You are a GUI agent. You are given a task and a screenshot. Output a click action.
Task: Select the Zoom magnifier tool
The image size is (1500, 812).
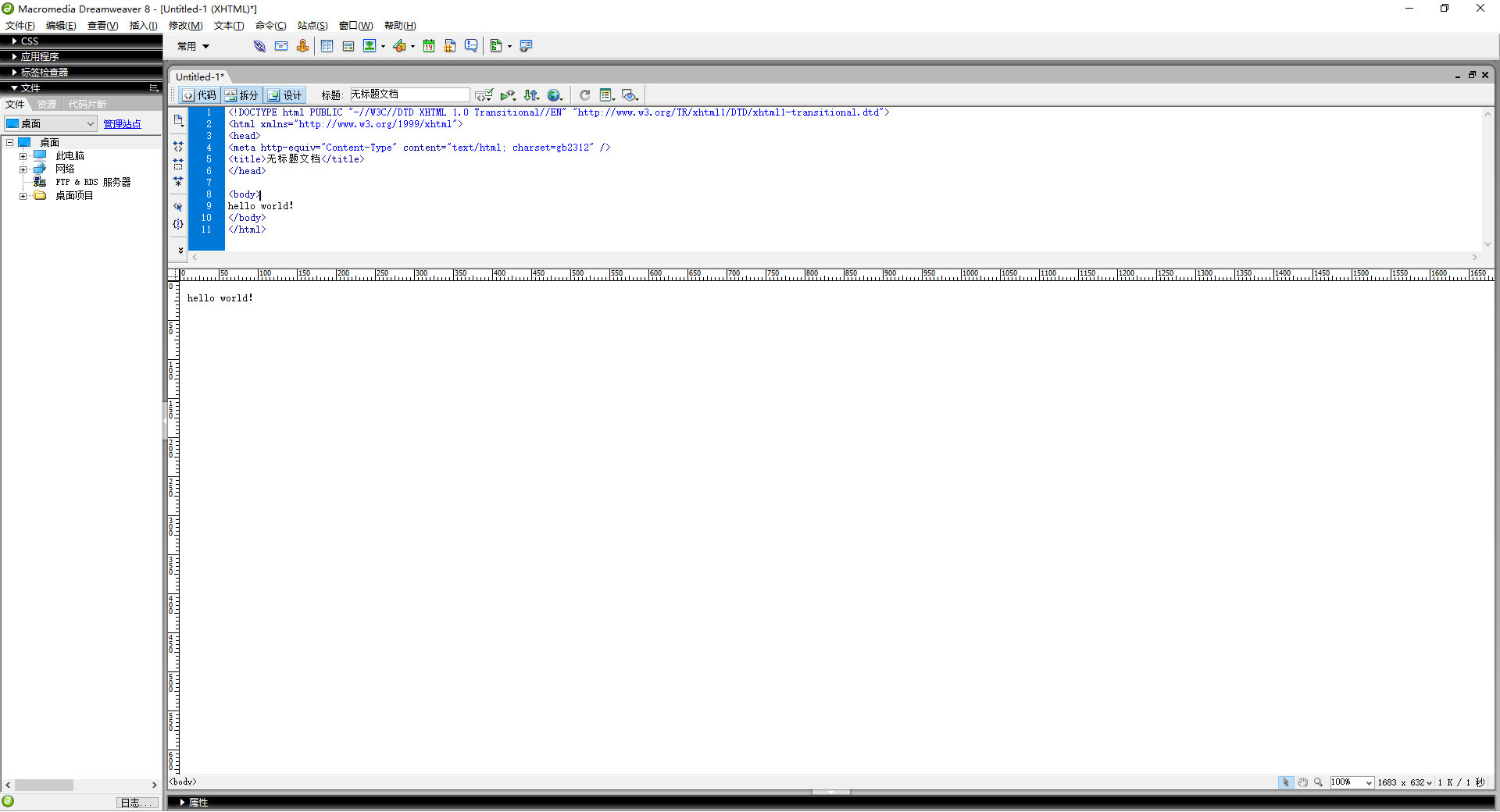click(x=1319, y=782)
